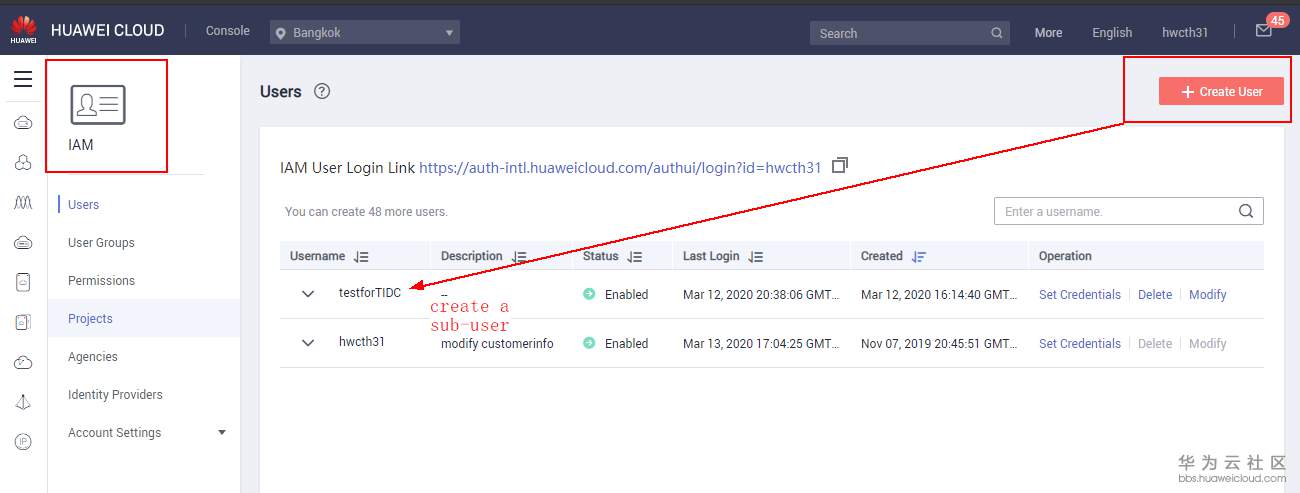This screenshot has height=493, width=1300.
Task: Open the Bangkok region dropdown
Action: [365, 33]
